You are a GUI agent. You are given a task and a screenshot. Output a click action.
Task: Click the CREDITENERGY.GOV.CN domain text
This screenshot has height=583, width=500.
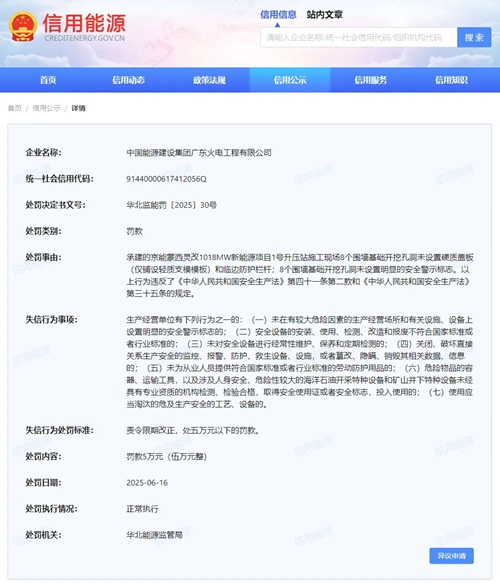85,38
